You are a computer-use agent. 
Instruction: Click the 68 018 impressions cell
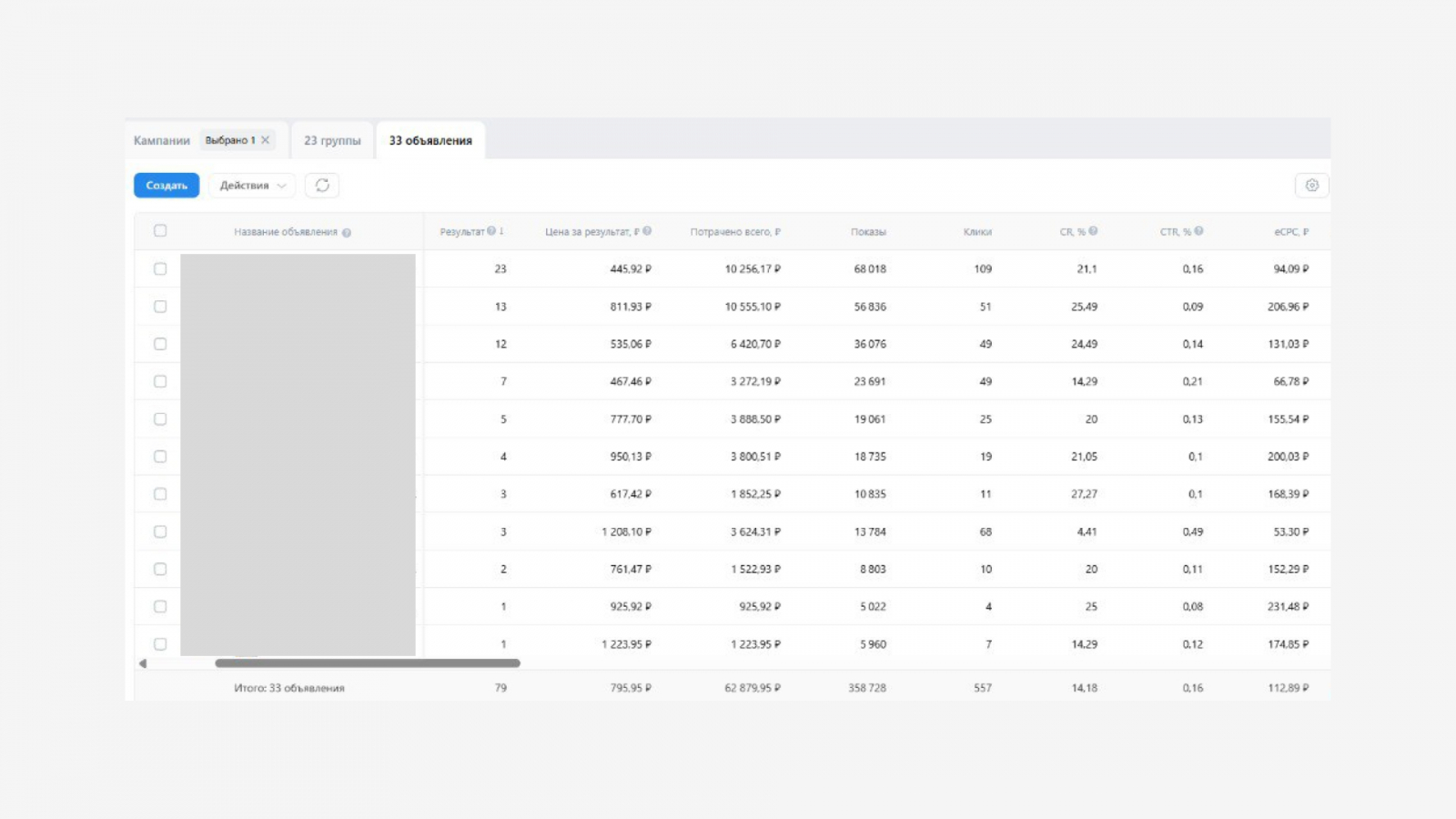click(870, 269)
